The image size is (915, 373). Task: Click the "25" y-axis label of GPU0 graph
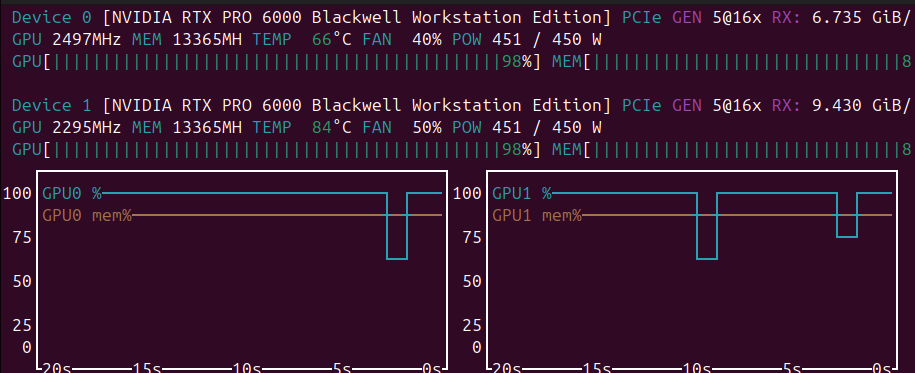point(22,325)
